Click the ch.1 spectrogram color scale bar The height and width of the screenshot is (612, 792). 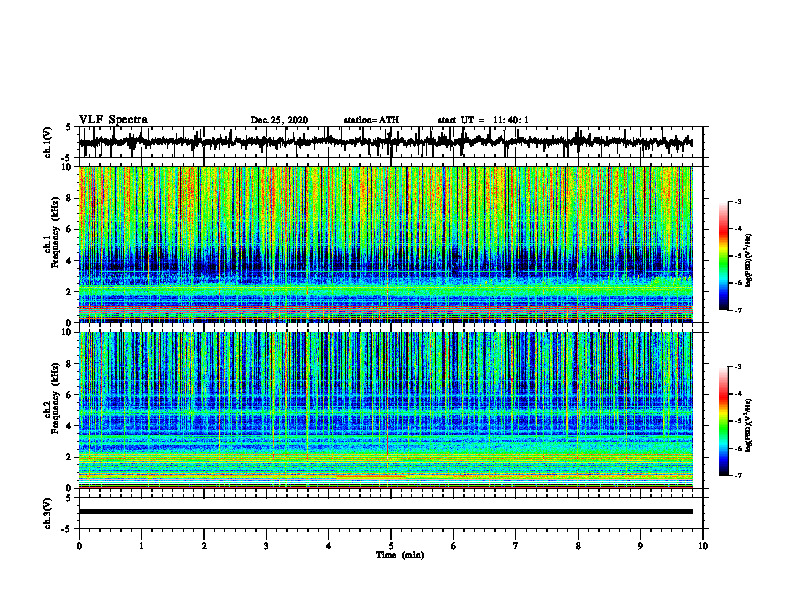click(x=723, y=256)
